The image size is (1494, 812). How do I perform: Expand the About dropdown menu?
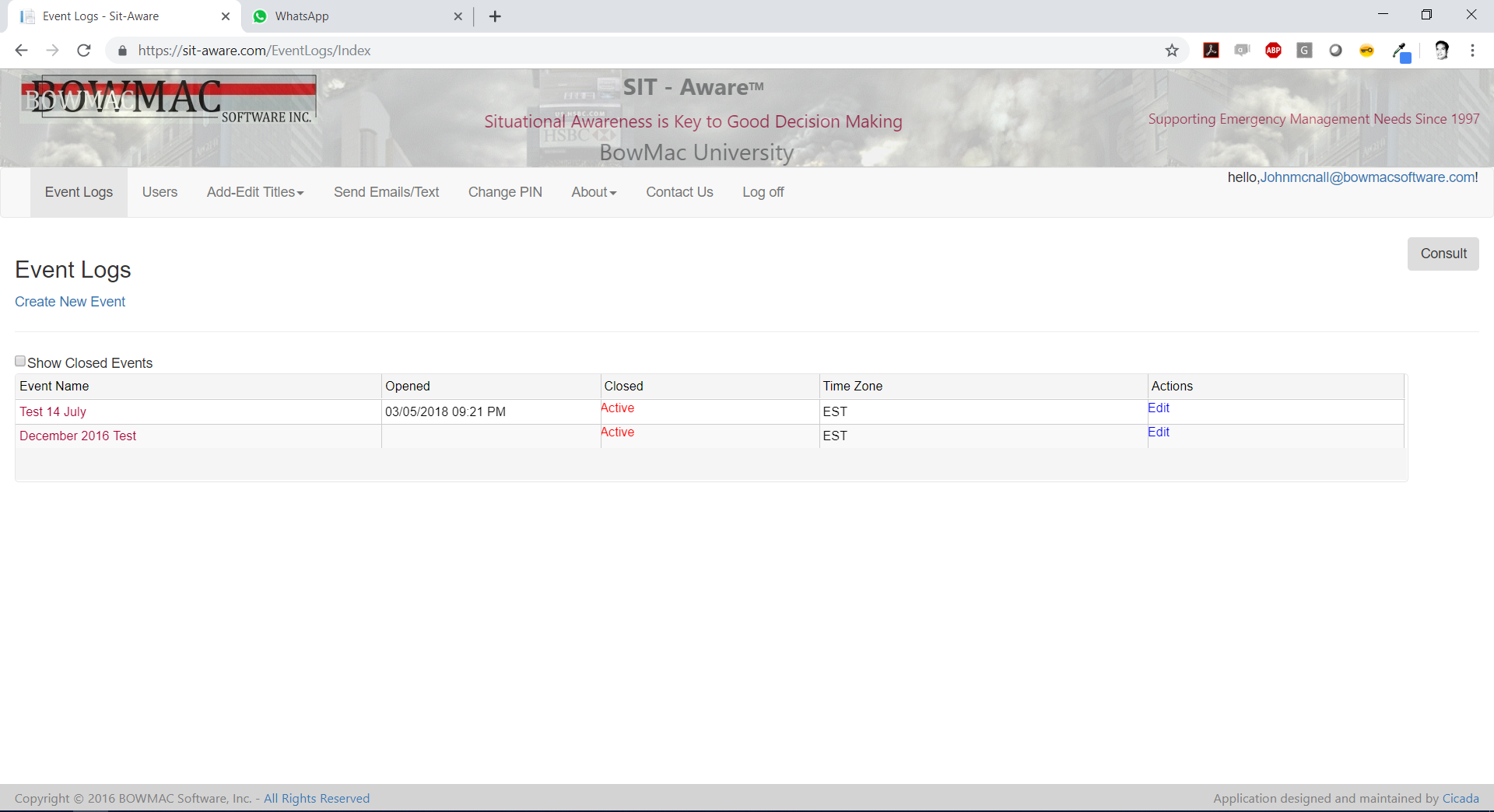coord(594,192)
